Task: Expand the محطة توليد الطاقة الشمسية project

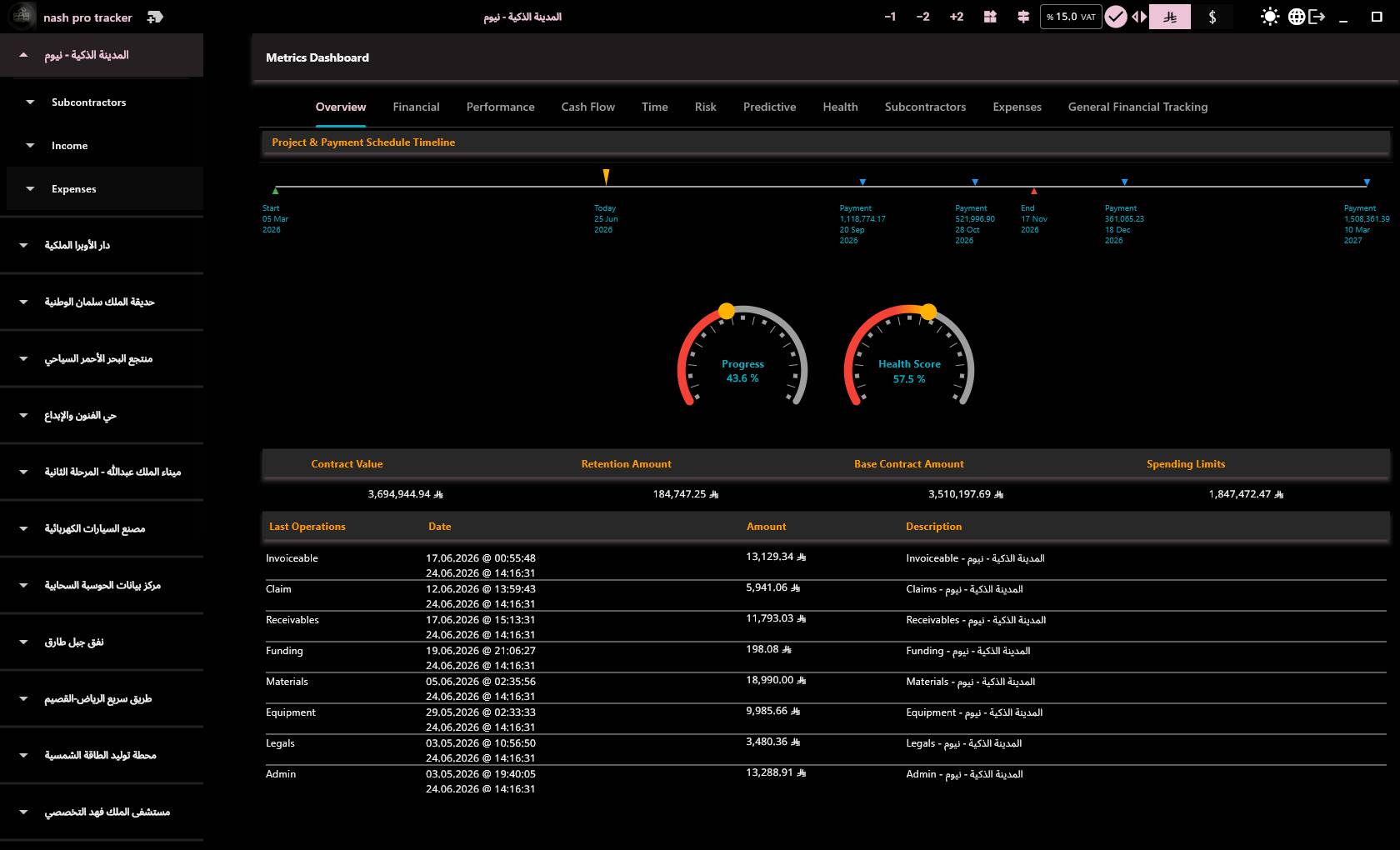Action: tap(102, 755)
